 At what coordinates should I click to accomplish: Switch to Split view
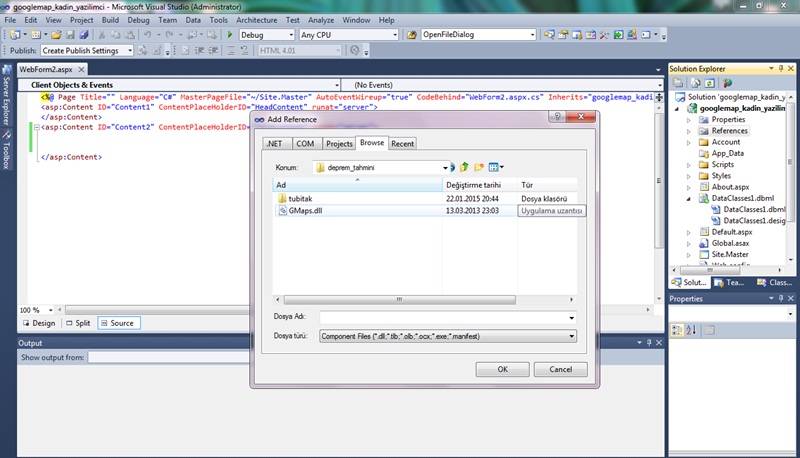pyautogui.click(x=78, y=323)
